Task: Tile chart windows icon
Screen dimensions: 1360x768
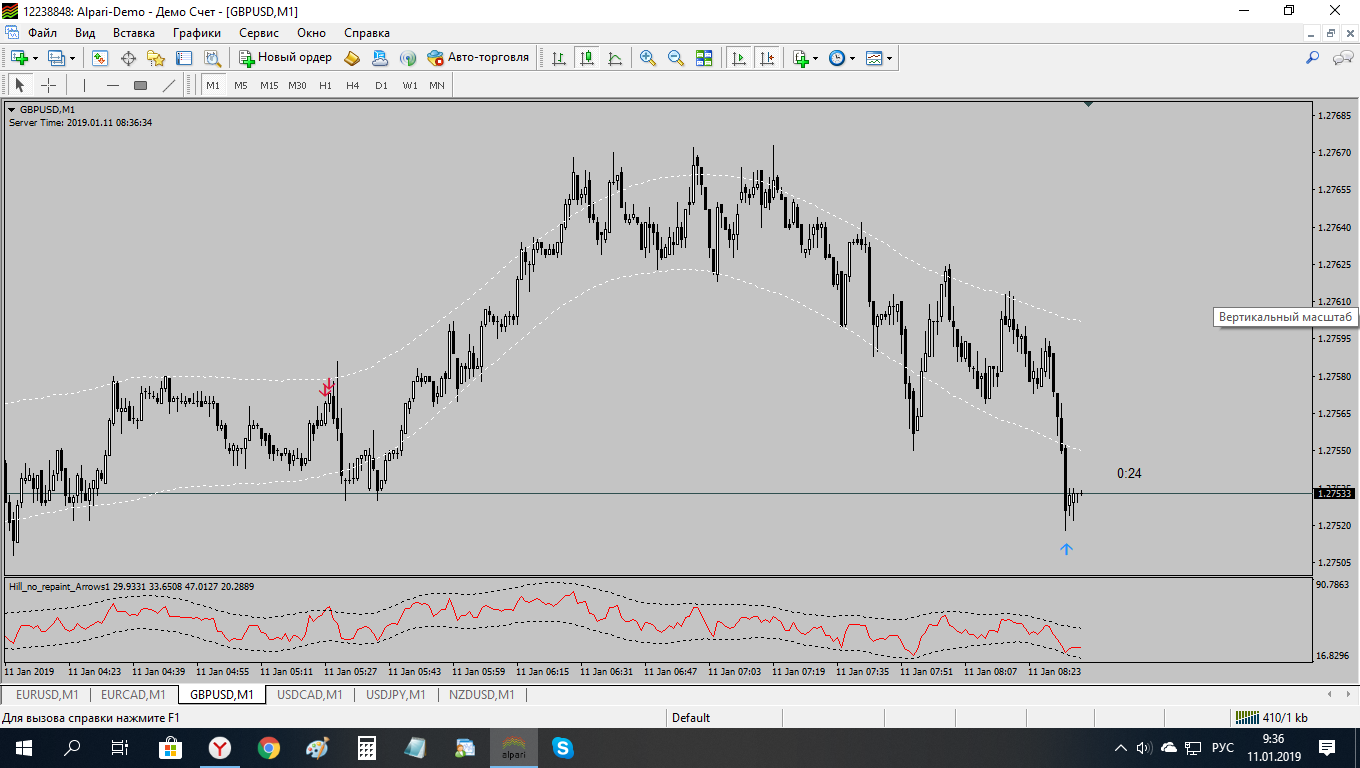Action: (x=704, y=58)
